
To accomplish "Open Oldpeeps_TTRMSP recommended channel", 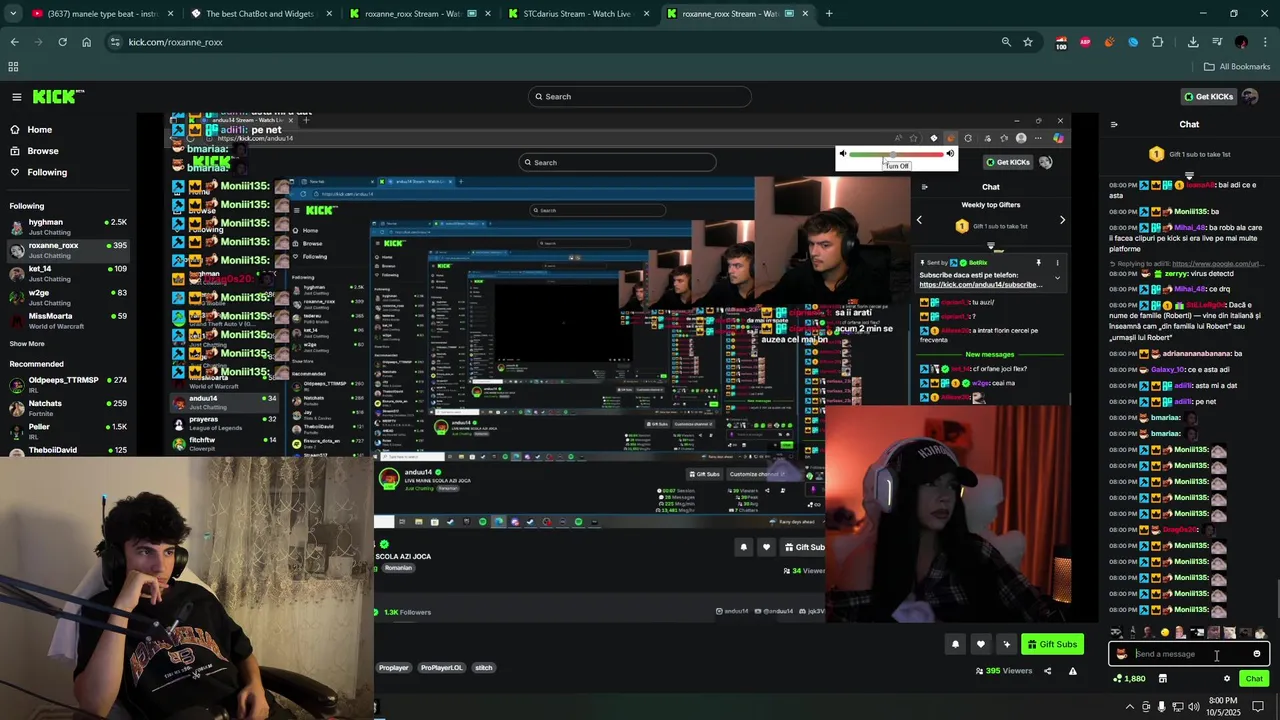I will click(x=67, y=385).
